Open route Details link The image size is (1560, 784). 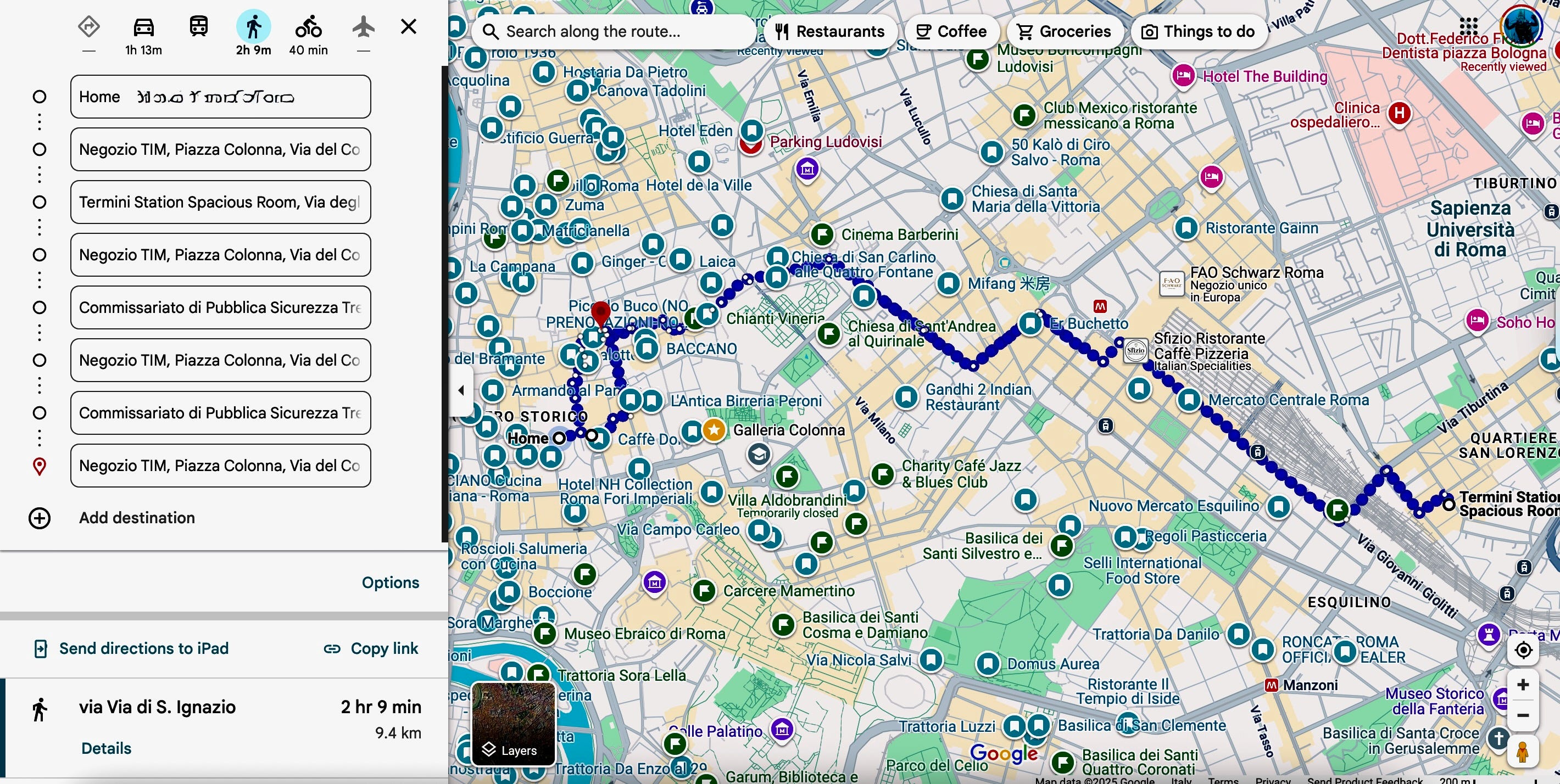coord(107,748)
